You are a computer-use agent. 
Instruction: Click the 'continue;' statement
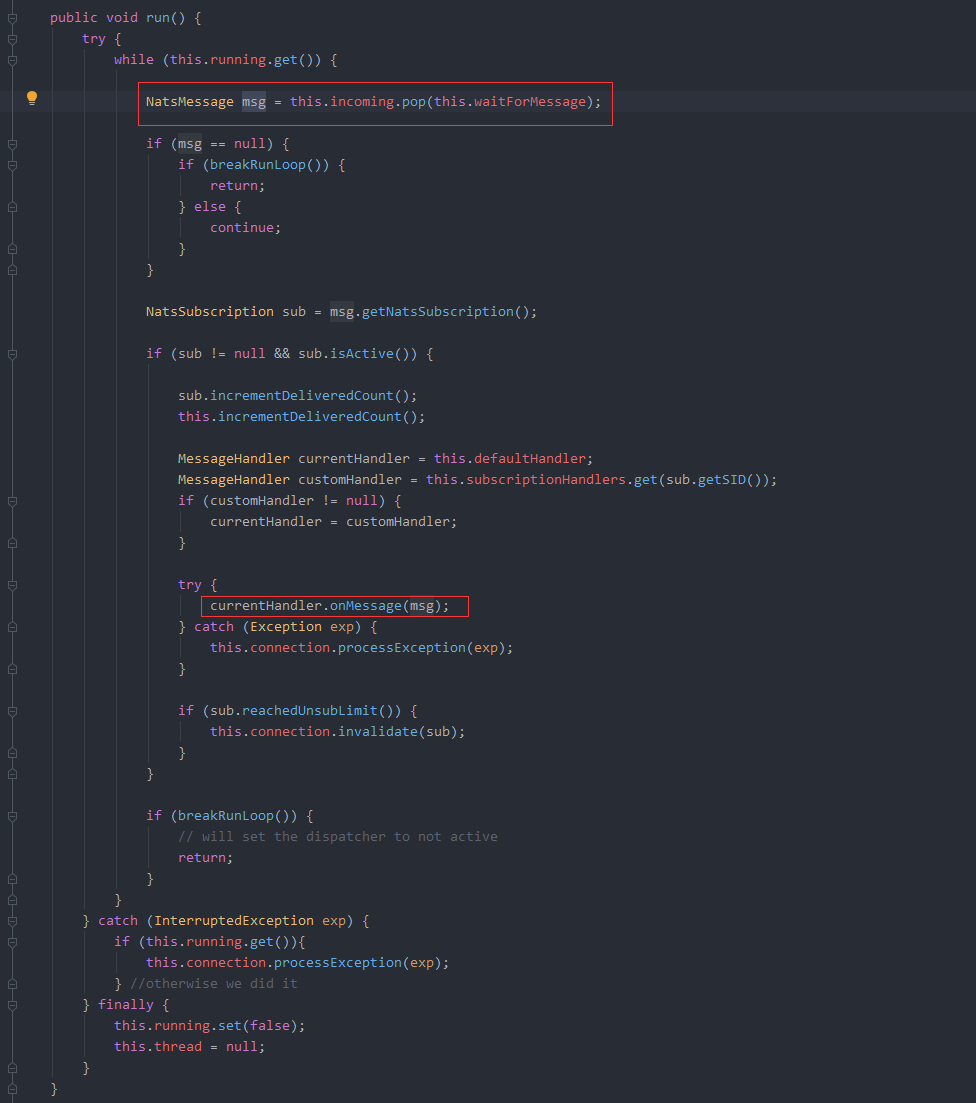[x=245, y=228]
